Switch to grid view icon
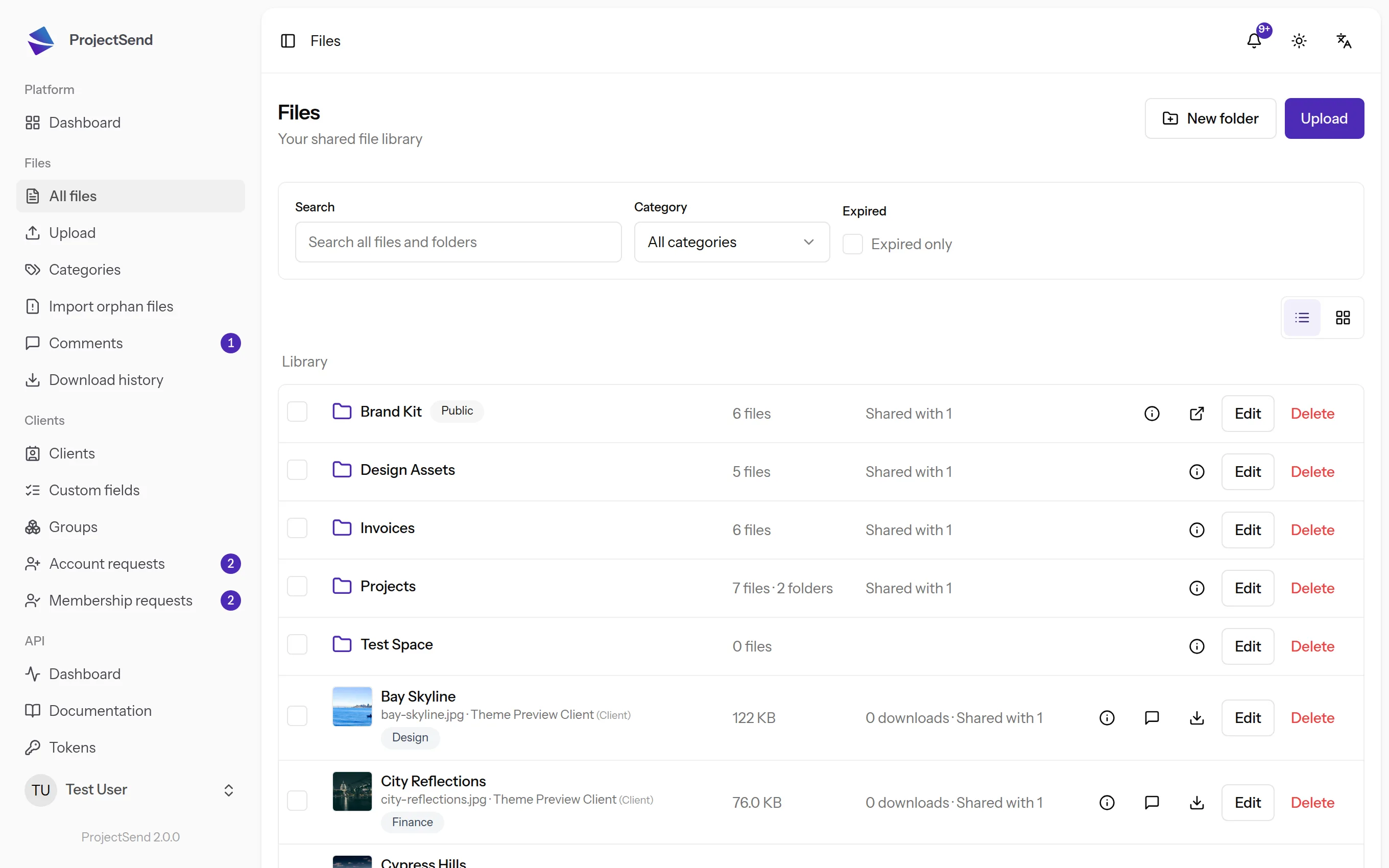 (x=1343, y=318)
